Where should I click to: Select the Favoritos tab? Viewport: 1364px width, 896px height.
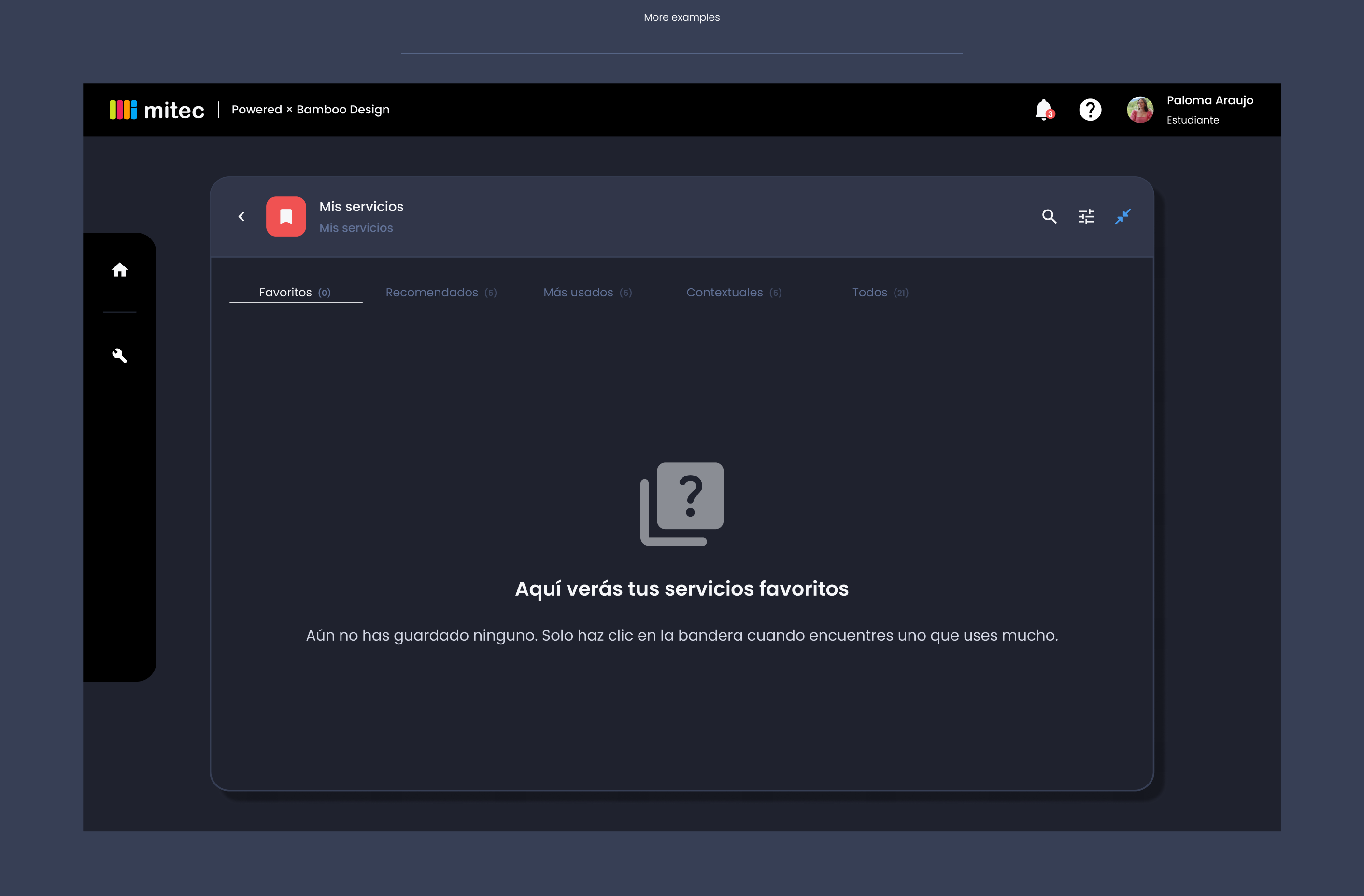pyautogui.click(x=295, y=292)
